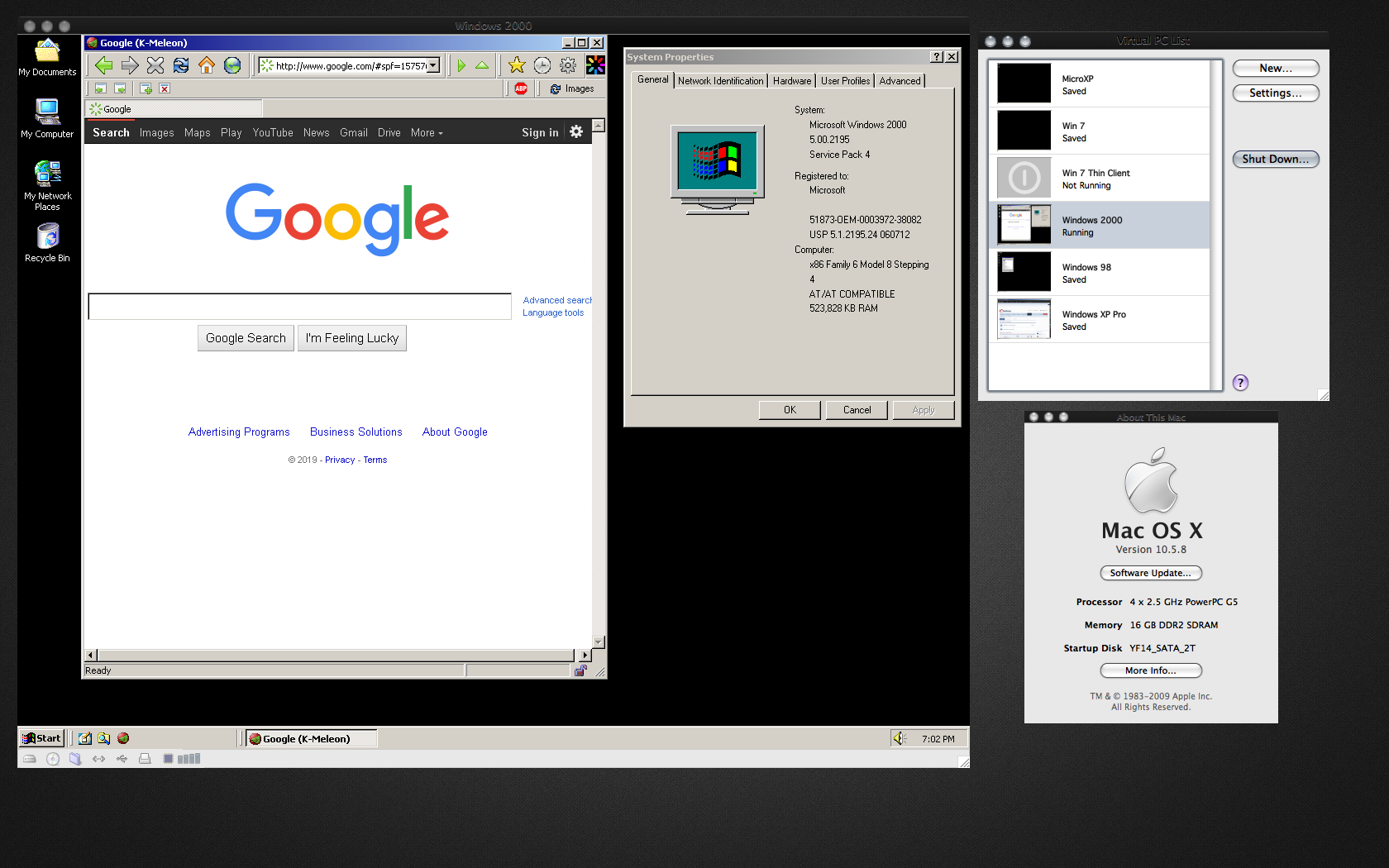The width and height of the screenshot is (1389, 868).
Task: Open YouTube in the Google navigation bar
Action: [273, 132]
